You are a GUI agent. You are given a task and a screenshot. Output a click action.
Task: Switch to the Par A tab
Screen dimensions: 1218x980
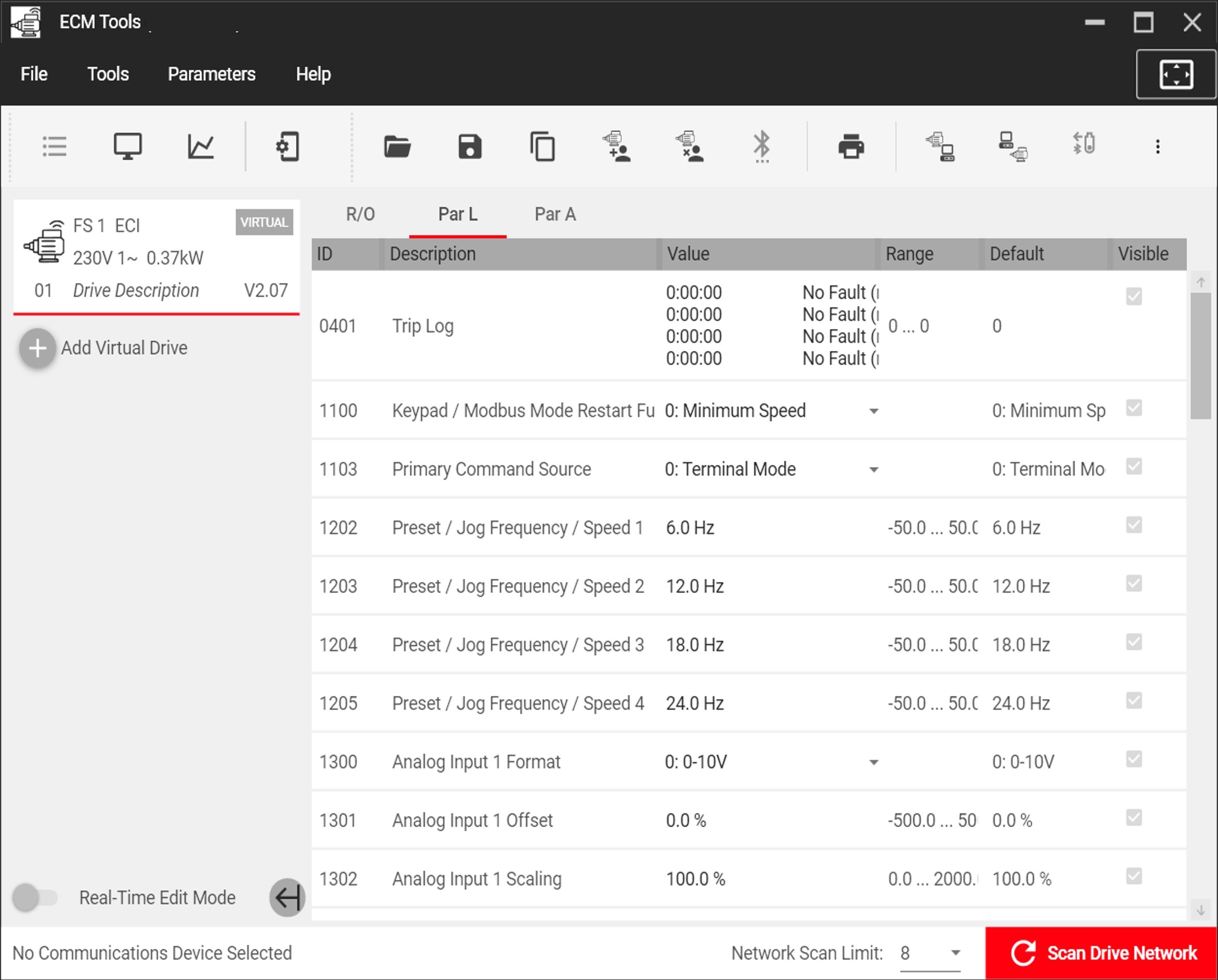(x=555, y=214)
